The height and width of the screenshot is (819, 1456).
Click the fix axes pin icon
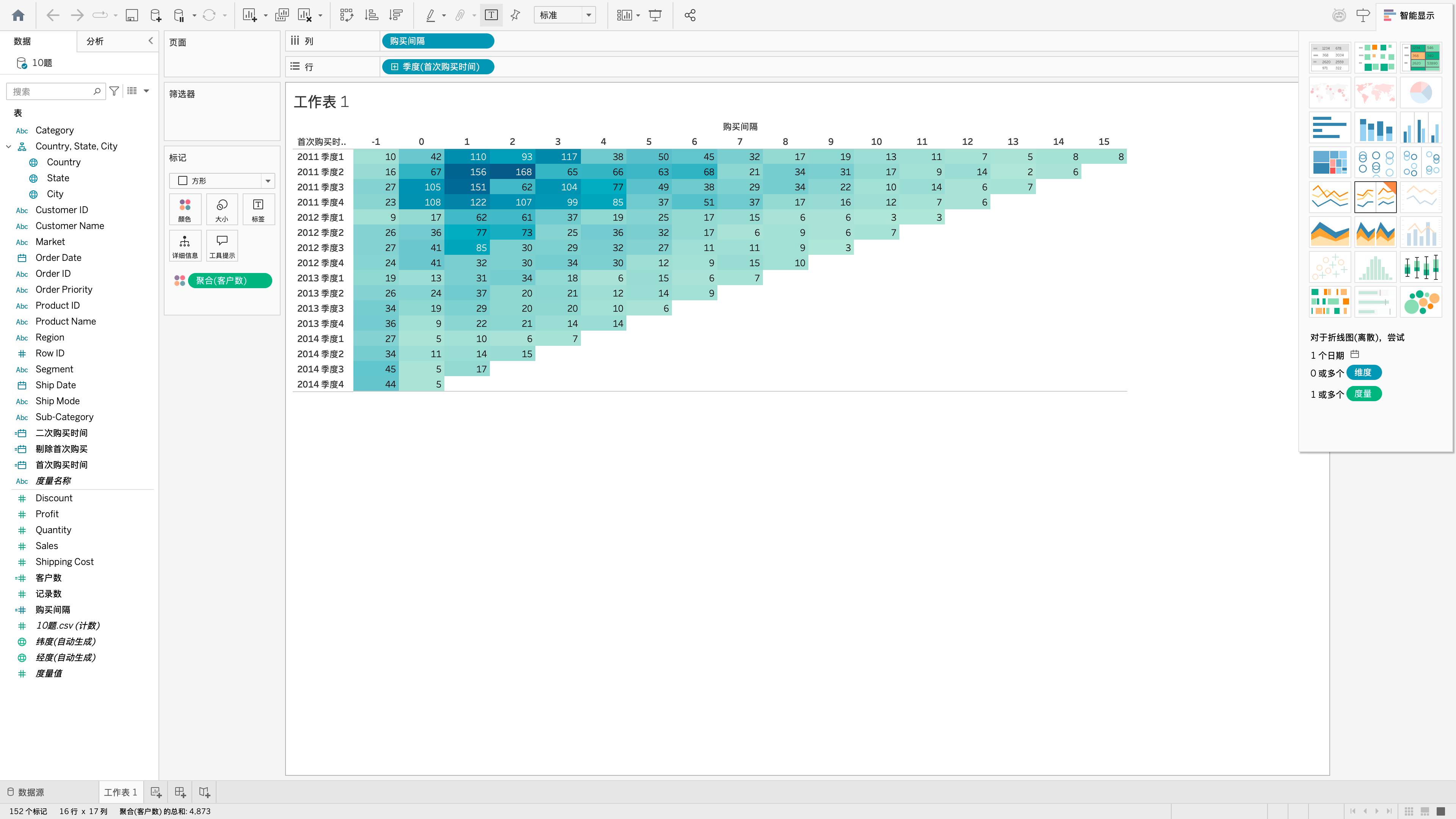click(x=516, y=15)
